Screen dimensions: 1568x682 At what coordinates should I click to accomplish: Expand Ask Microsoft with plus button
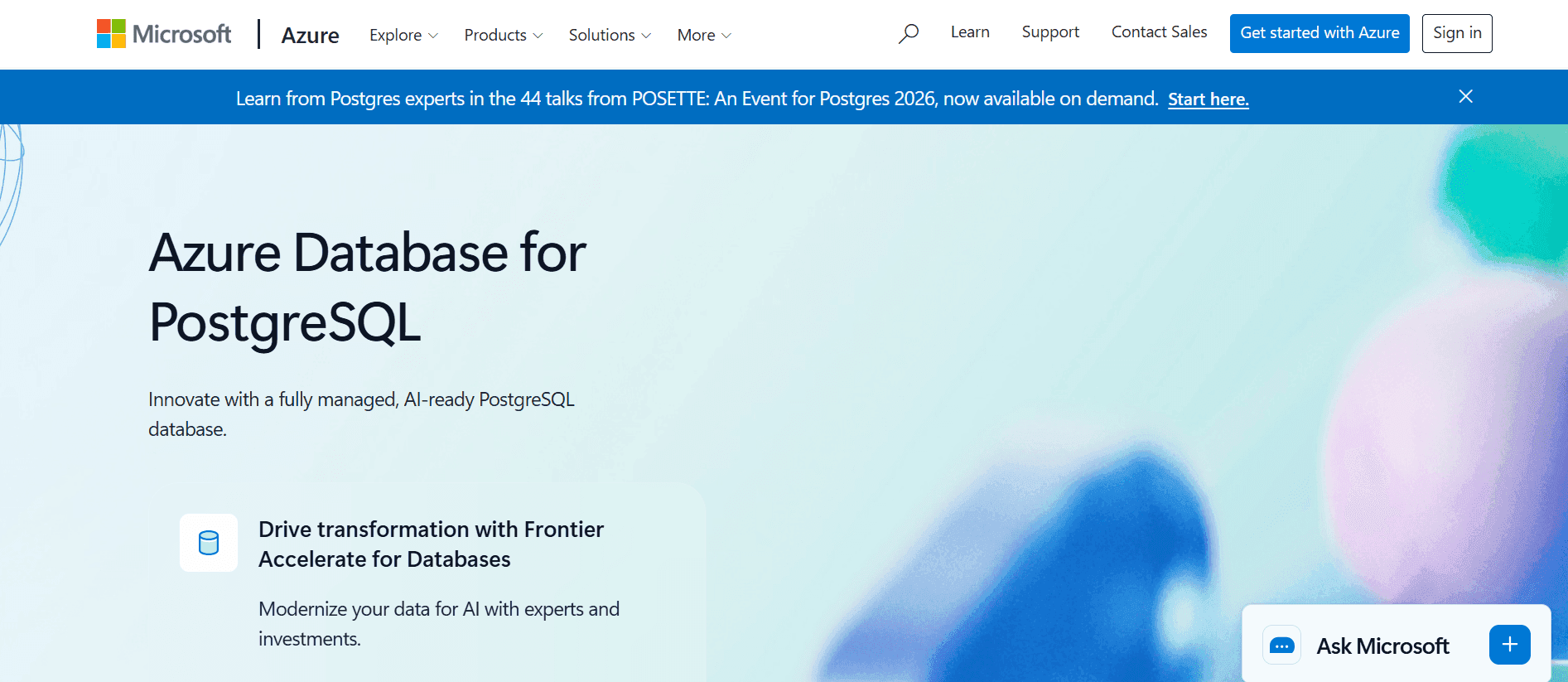click(1509, 645)
